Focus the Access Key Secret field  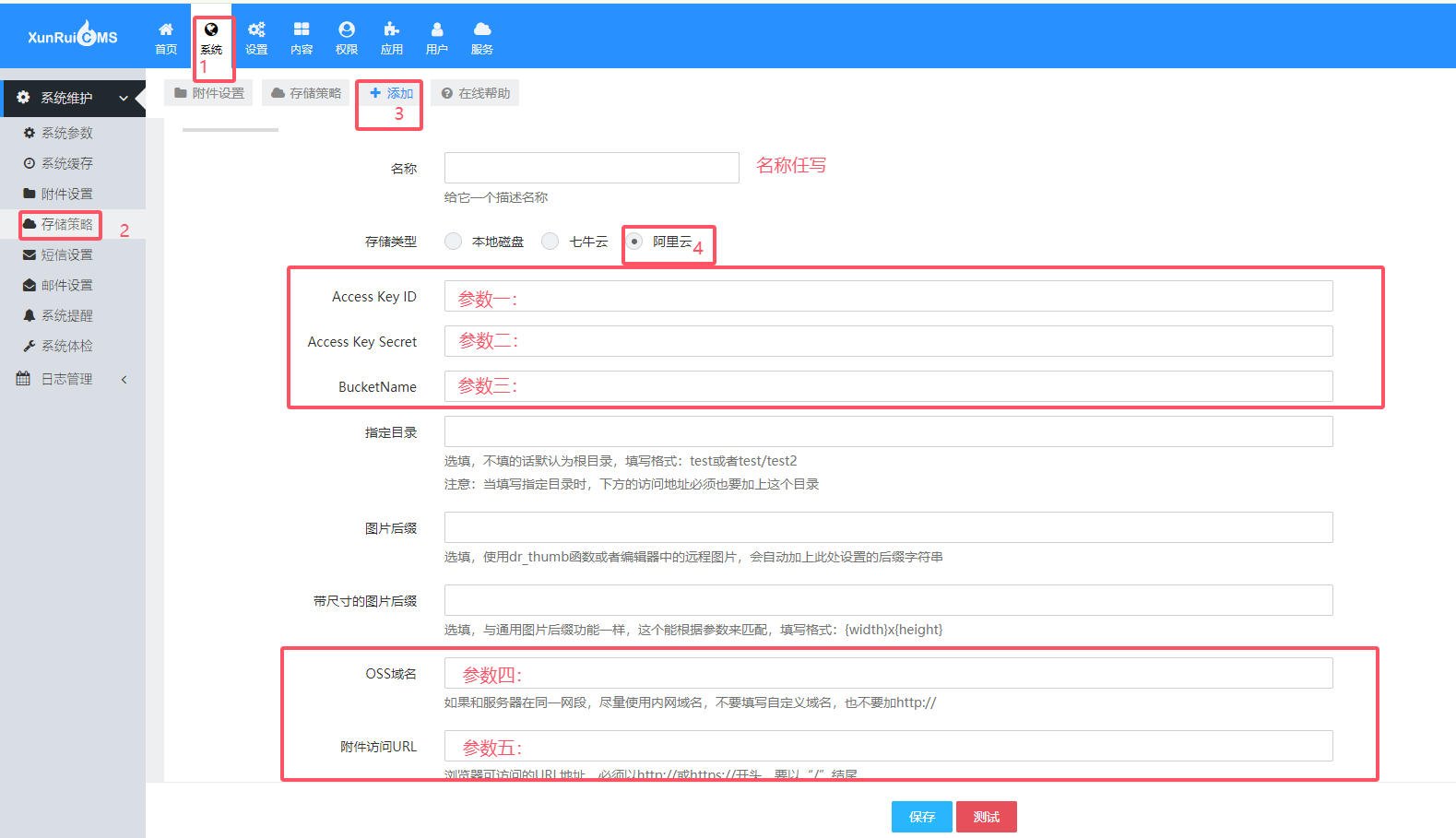pos(889,341)
